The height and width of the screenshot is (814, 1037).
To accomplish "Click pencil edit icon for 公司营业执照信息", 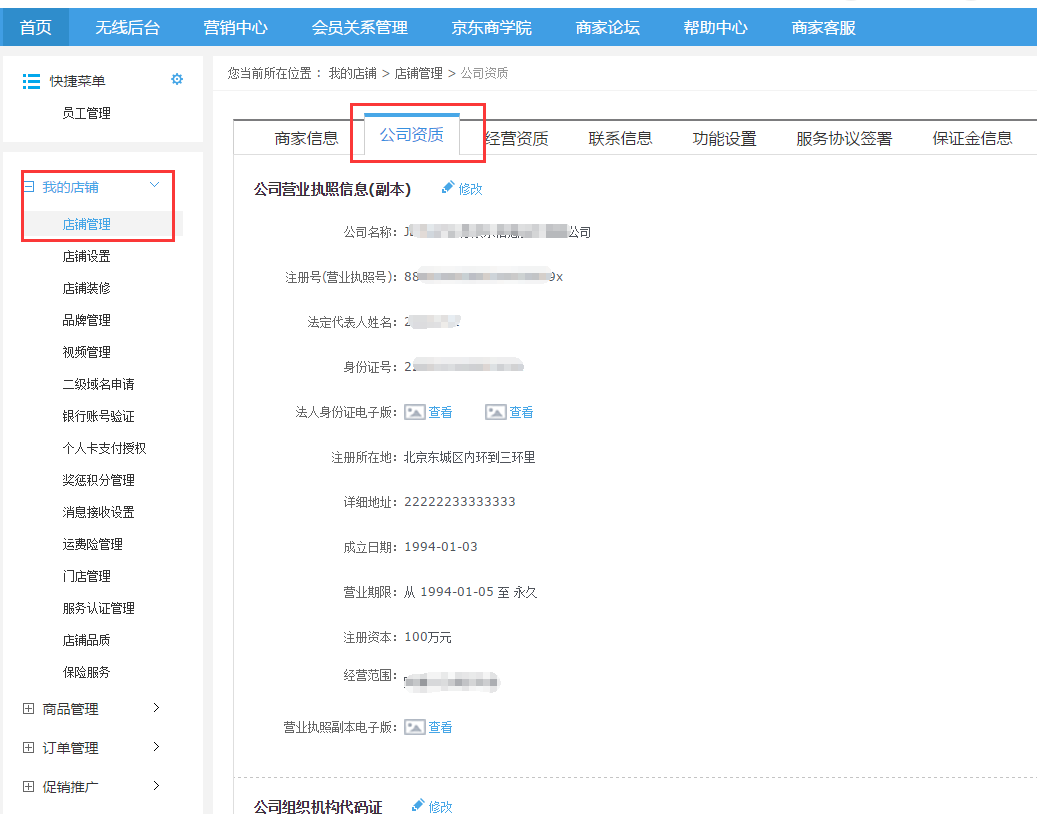I will coord(448,188).
